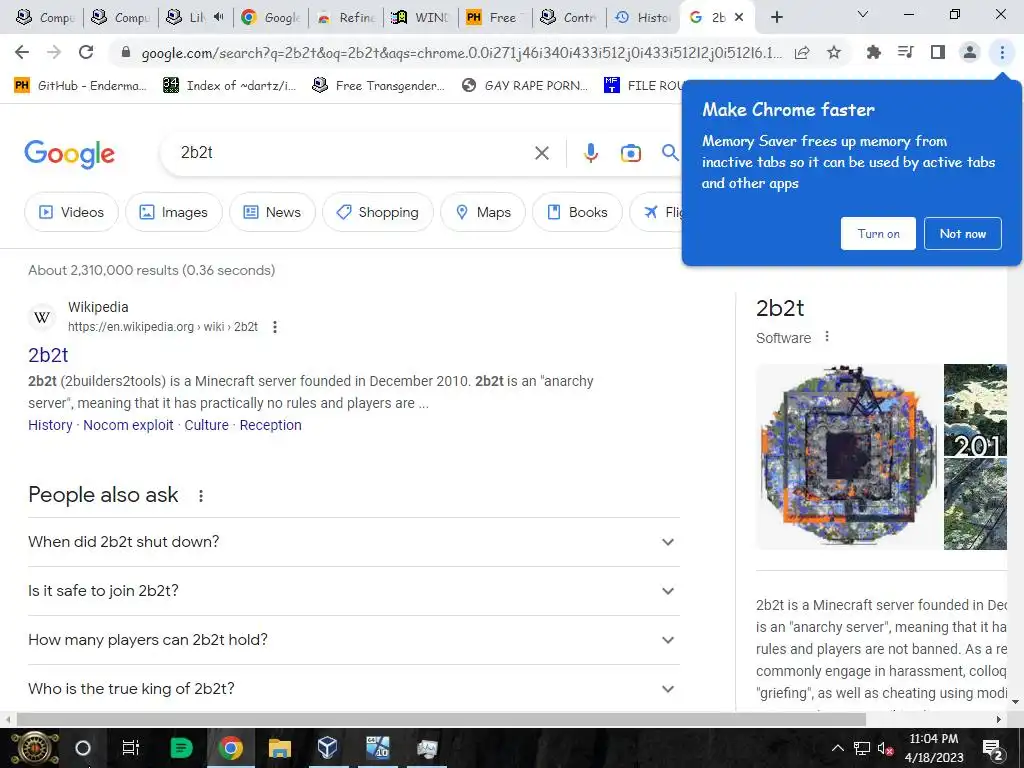Dismiss the popup with Not now
Screen dimensions: 1024x768
click(x=963, y=234)
